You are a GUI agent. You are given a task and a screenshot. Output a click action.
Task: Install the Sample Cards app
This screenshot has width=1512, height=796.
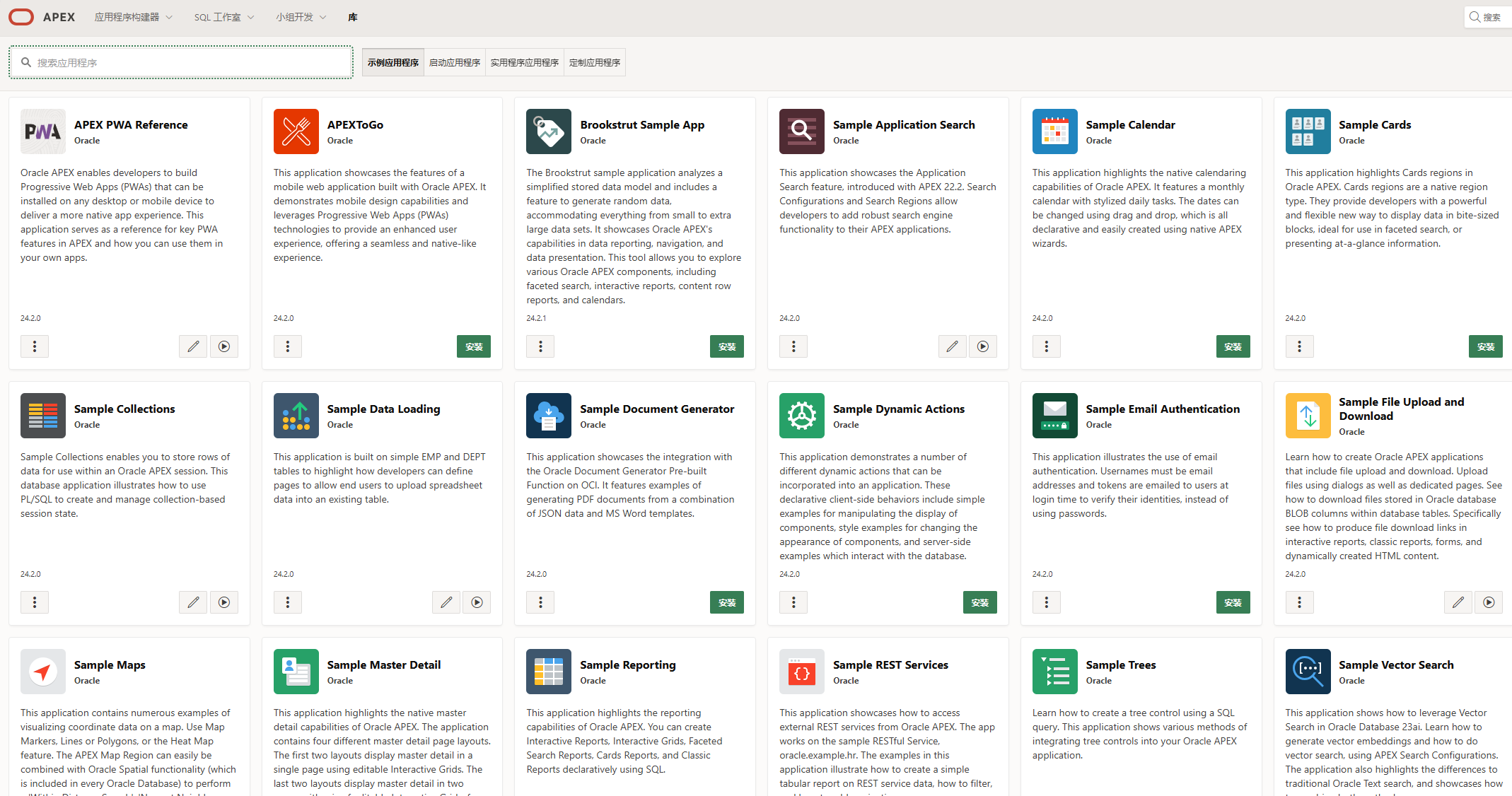coord(1486,346)
